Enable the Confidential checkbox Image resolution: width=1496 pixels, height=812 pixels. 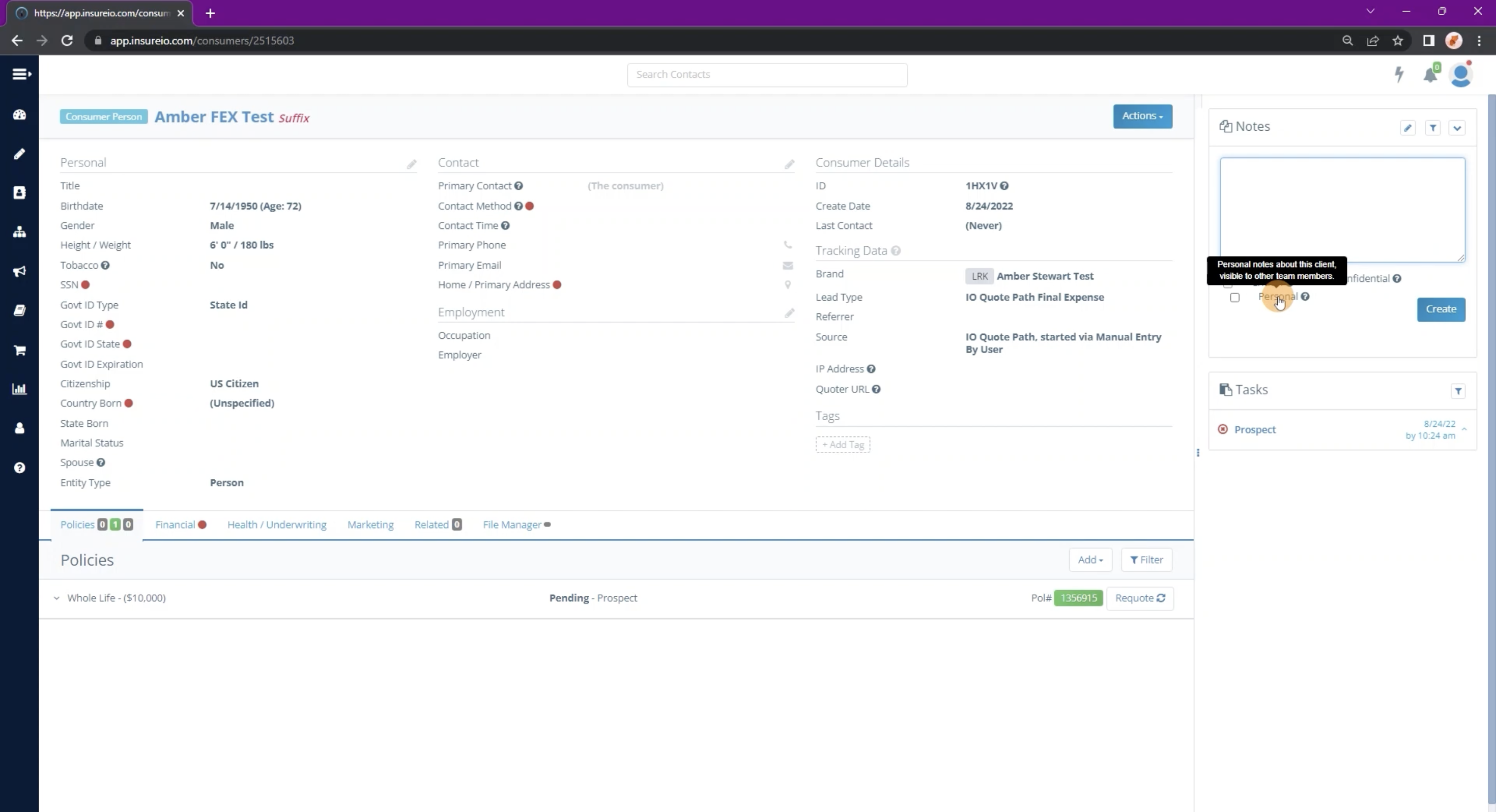pos(1228,283)
